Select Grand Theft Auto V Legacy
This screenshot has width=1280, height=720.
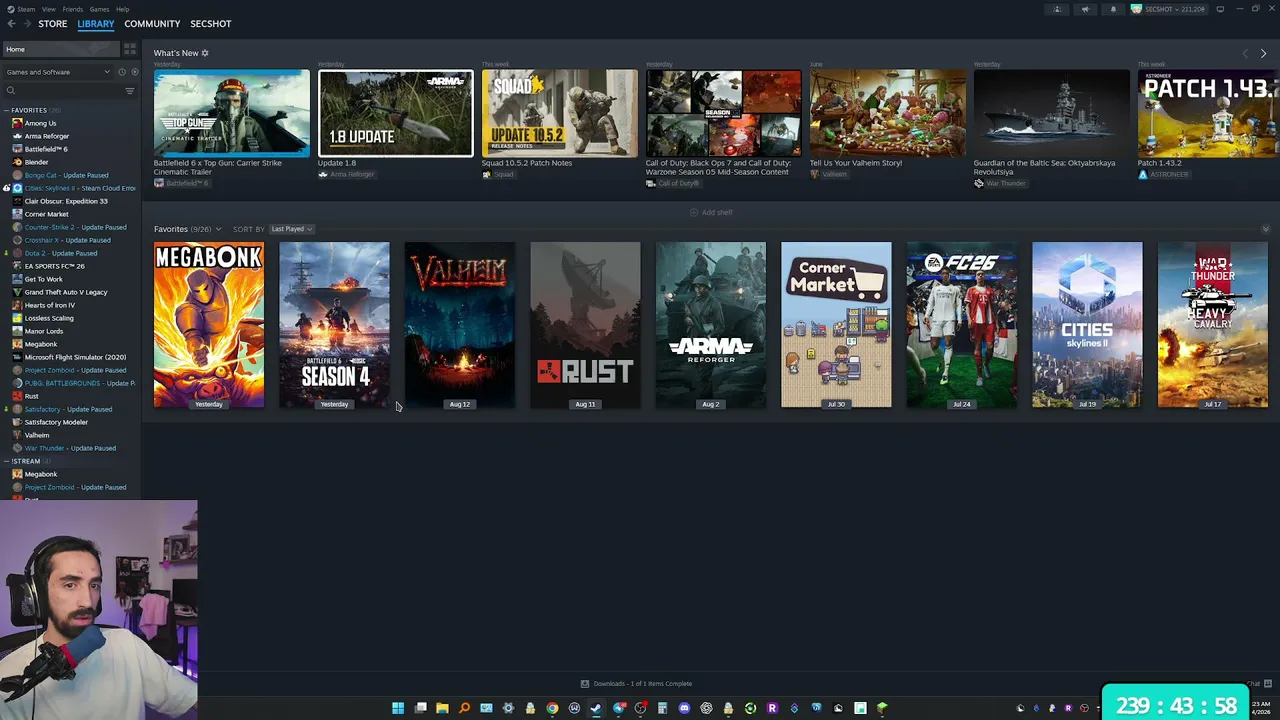[66, 292]
